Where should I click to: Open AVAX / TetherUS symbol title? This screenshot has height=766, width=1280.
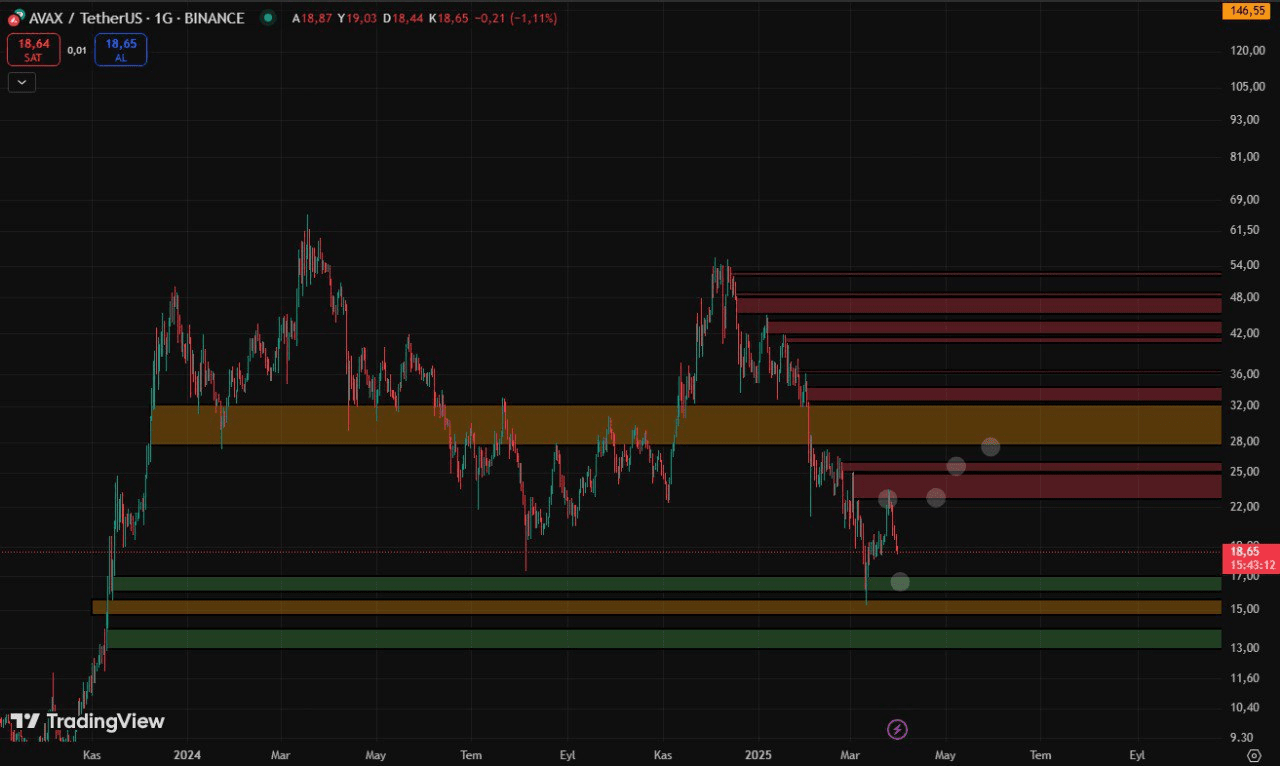136,18
